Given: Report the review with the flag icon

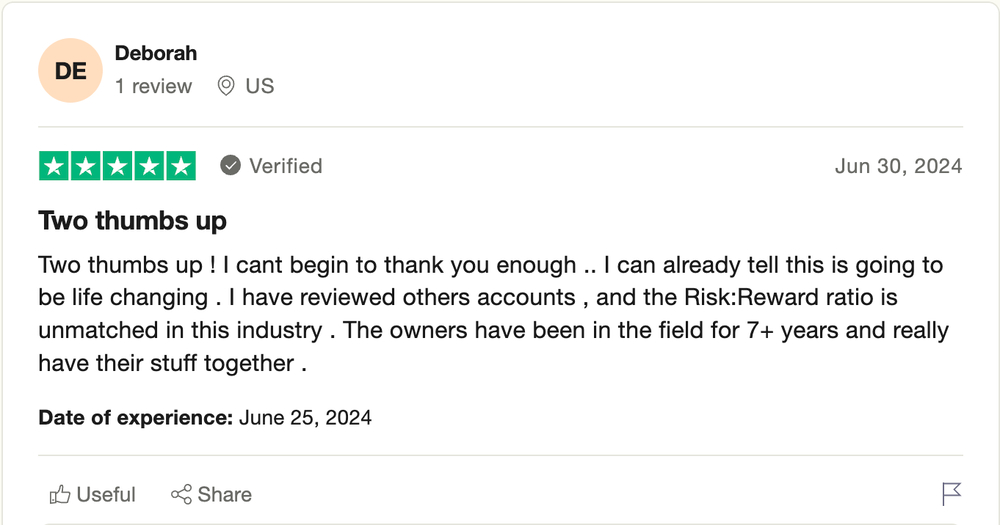Looking at the screenshot, I should pos(951,494).
